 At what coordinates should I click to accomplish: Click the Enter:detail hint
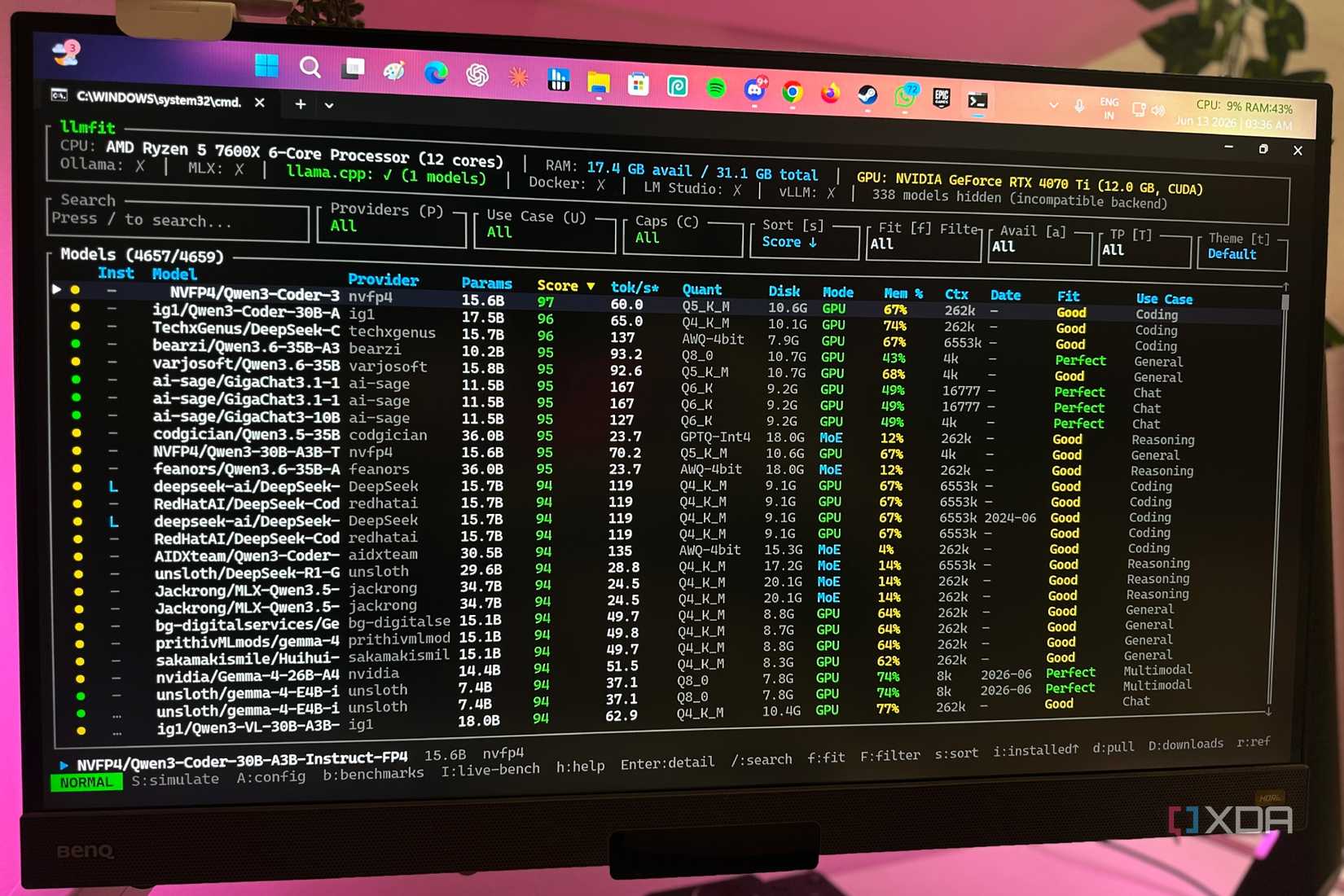coord(667,763)
